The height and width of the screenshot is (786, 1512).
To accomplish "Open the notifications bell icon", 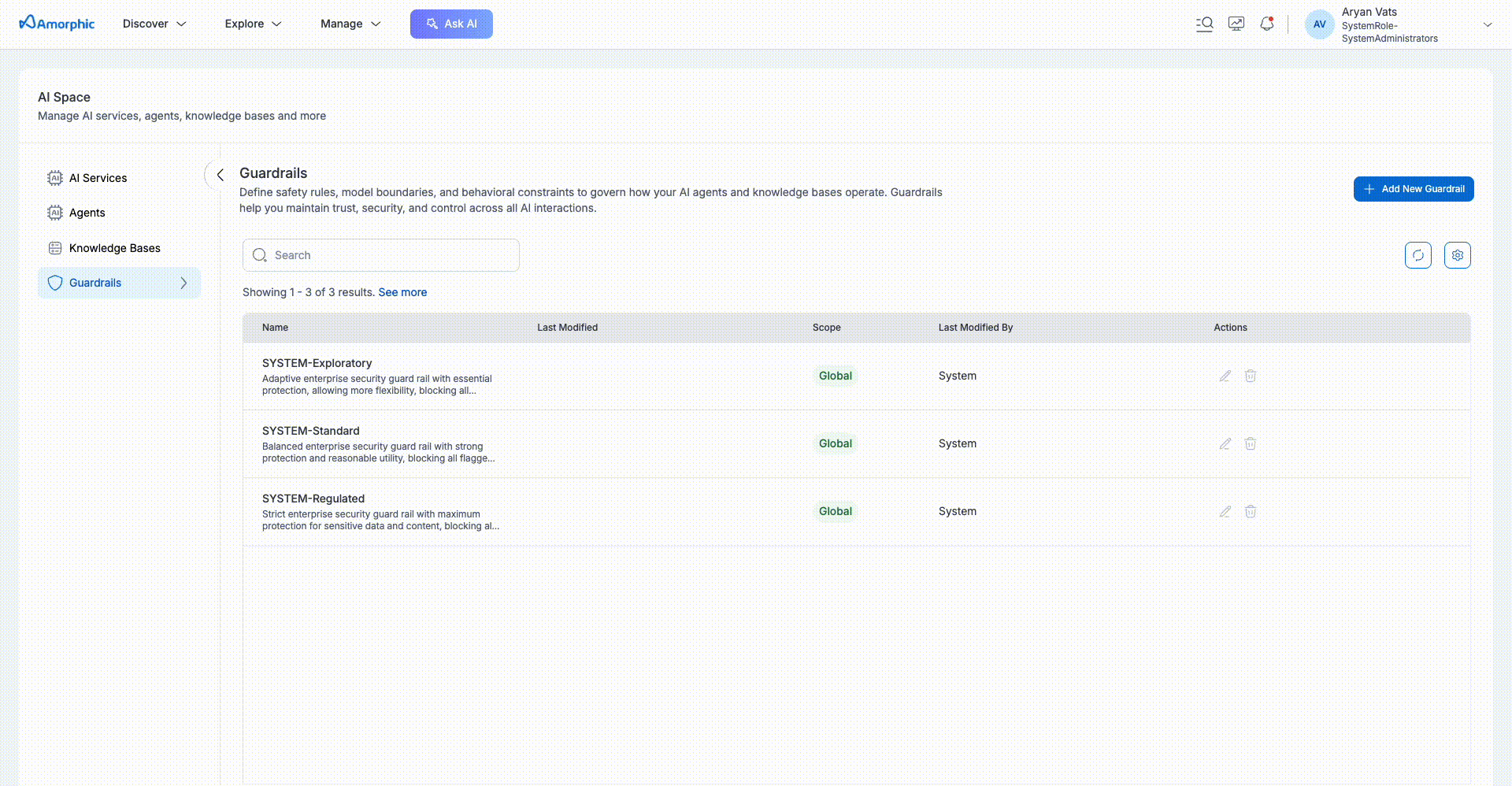I will [1266, 24].
